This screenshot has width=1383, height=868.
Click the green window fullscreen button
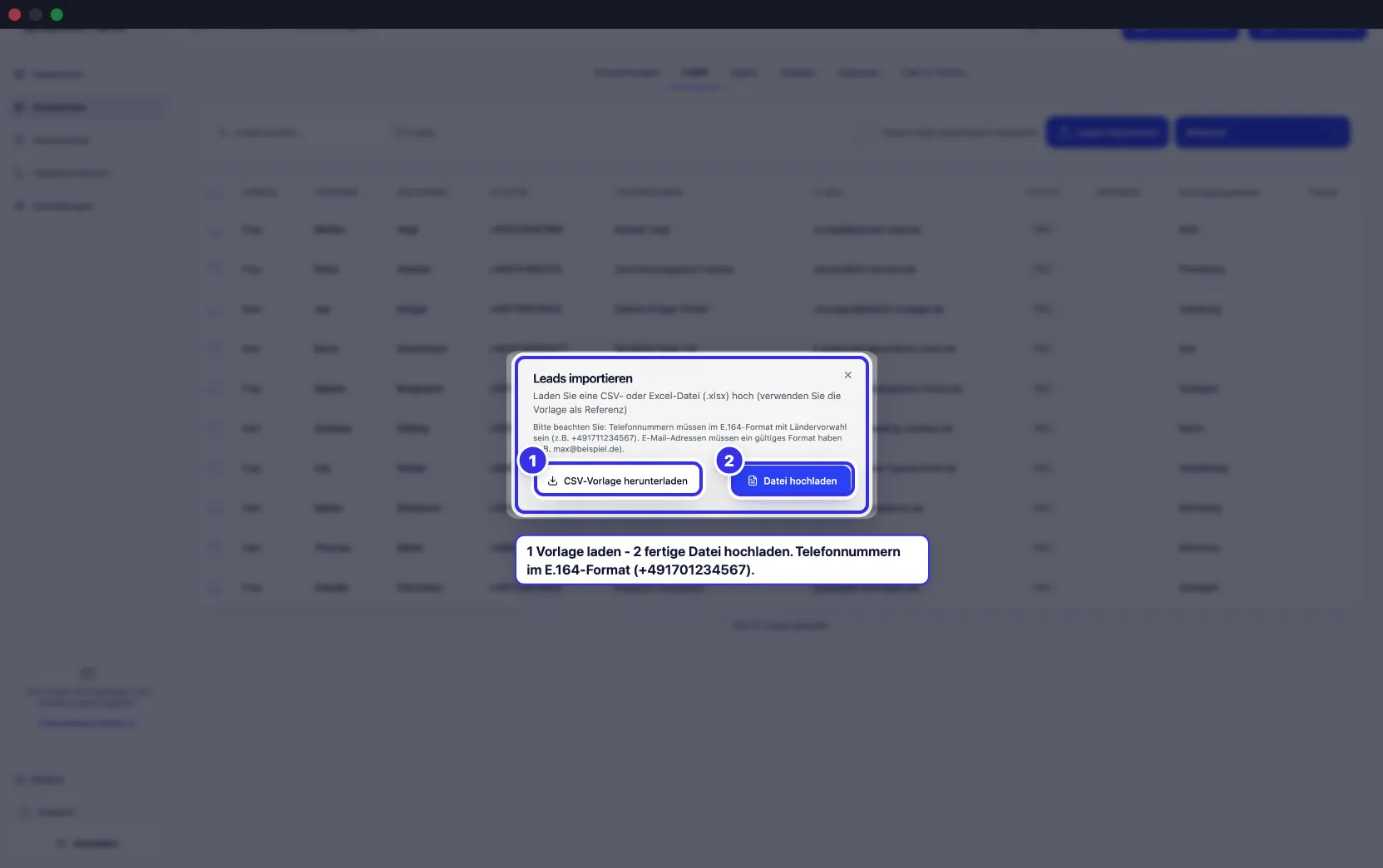[x=57, y=14]
